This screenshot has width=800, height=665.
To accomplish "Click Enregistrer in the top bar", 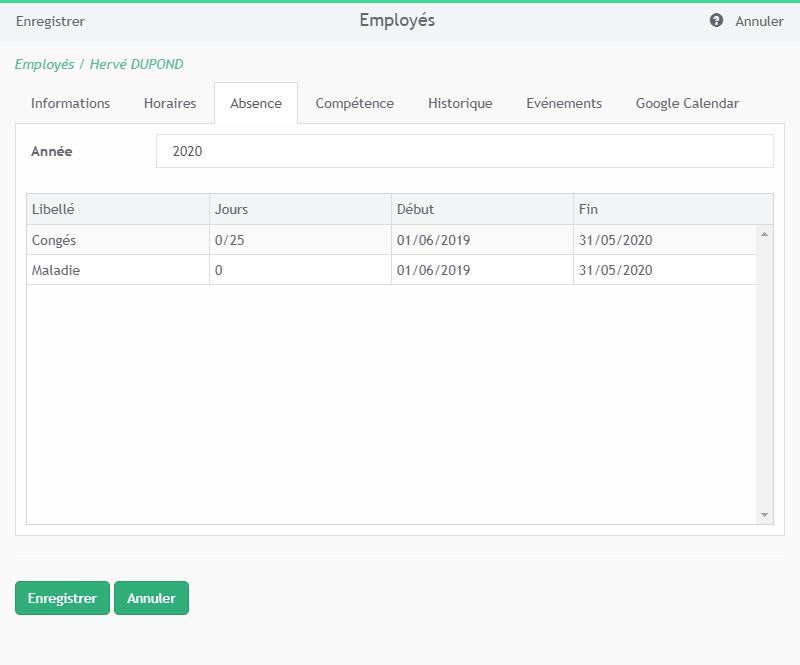I will click(50, 21).
